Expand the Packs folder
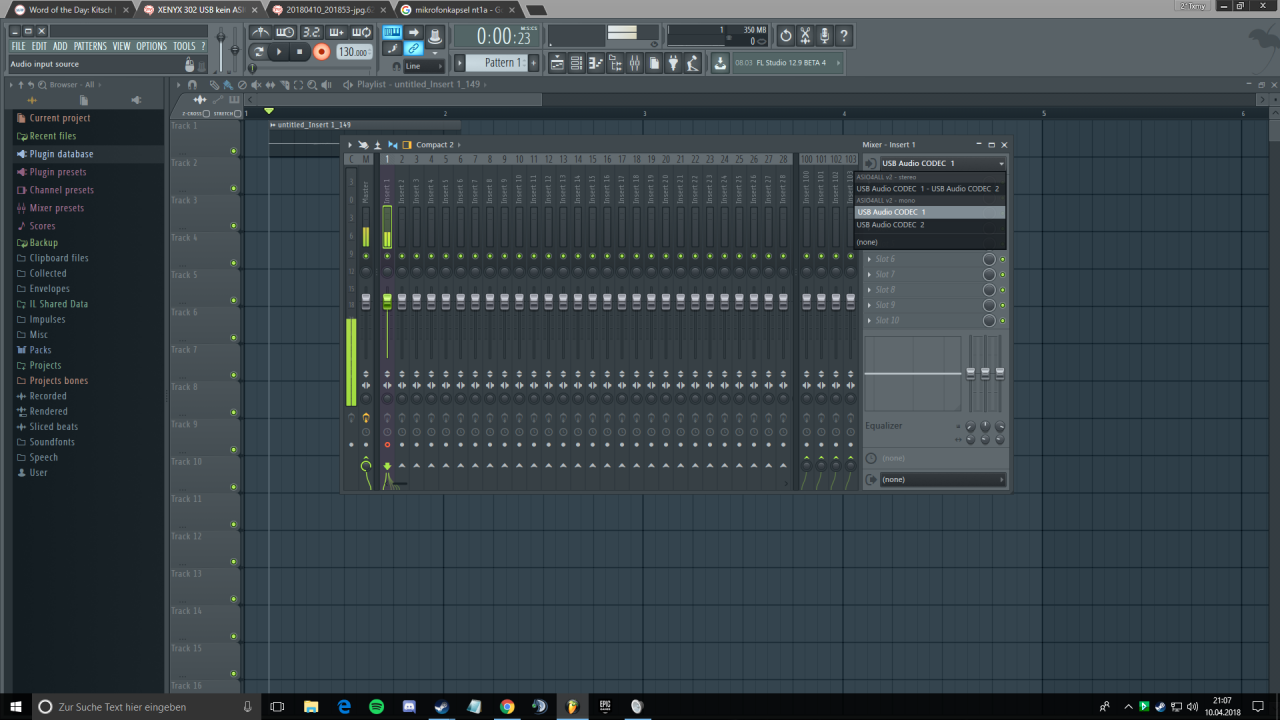 [x=40, y=350]
